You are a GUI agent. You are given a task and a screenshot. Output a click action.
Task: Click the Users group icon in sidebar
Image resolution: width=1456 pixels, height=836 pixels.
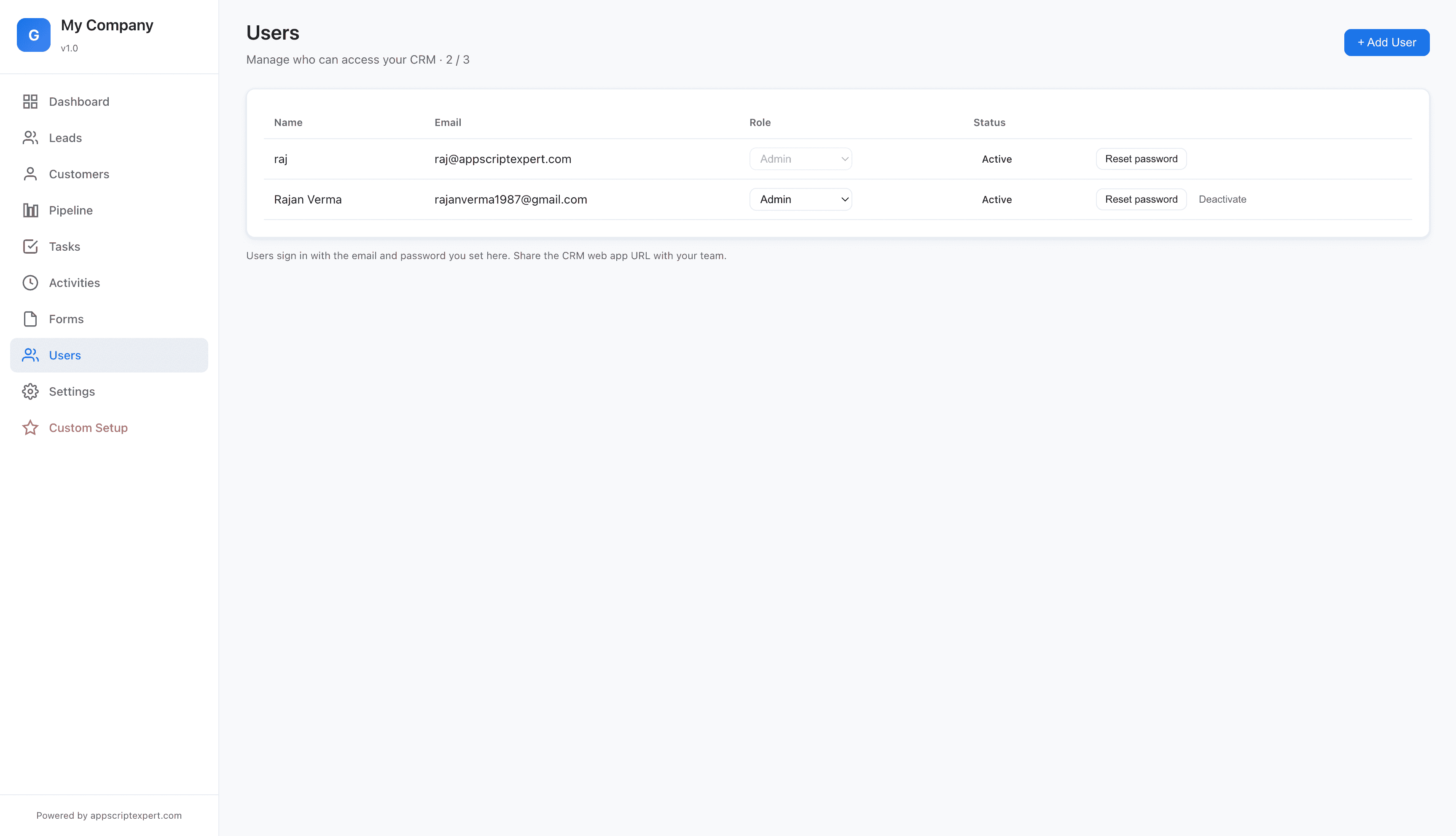tap(30, 355)
